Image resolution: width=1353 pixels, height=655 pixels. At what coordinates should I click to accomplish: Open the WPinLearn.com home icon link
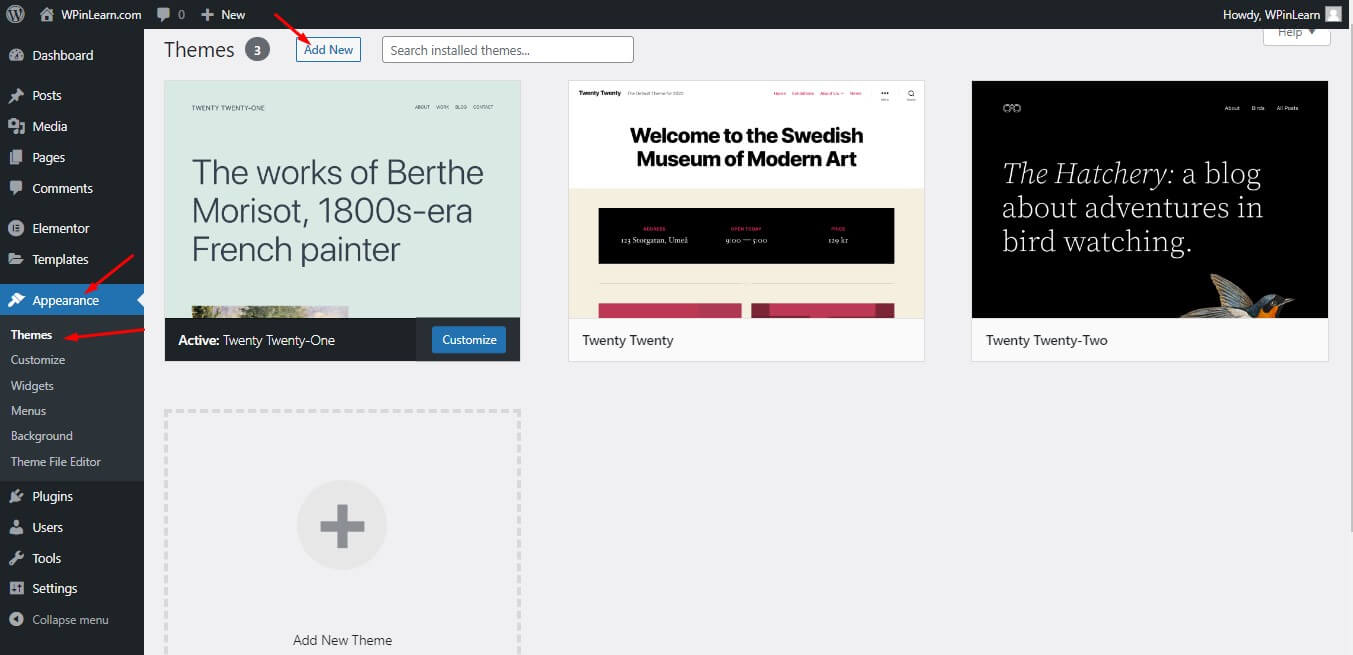(x=47, y=14)
